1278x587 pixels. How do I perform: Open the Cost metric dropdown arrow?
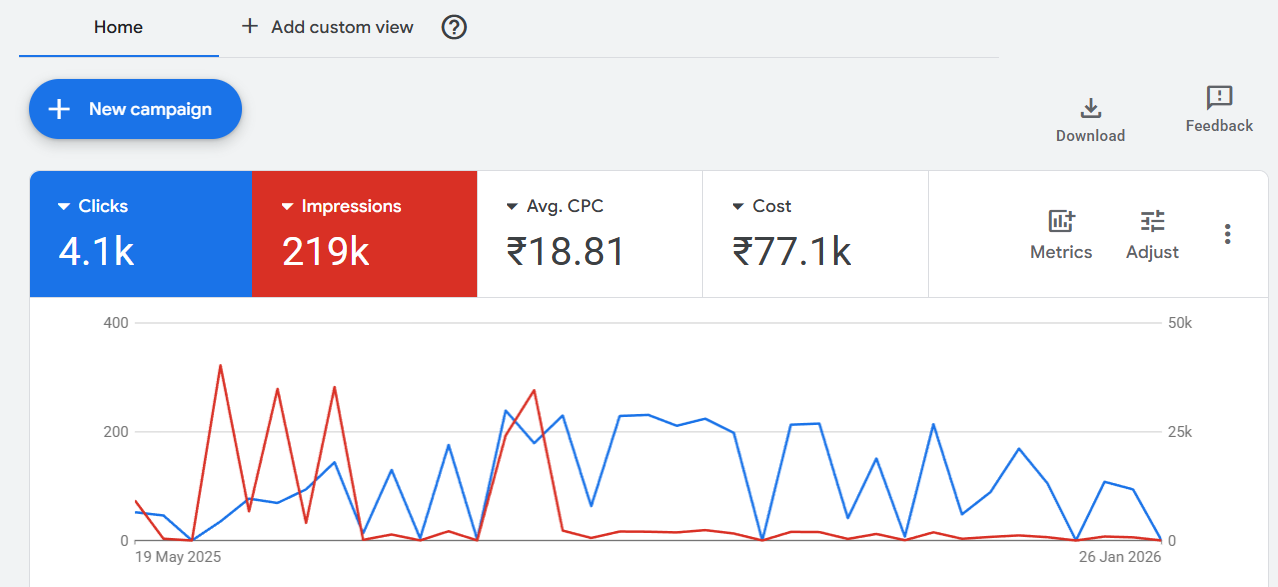(x=738, y=207)
